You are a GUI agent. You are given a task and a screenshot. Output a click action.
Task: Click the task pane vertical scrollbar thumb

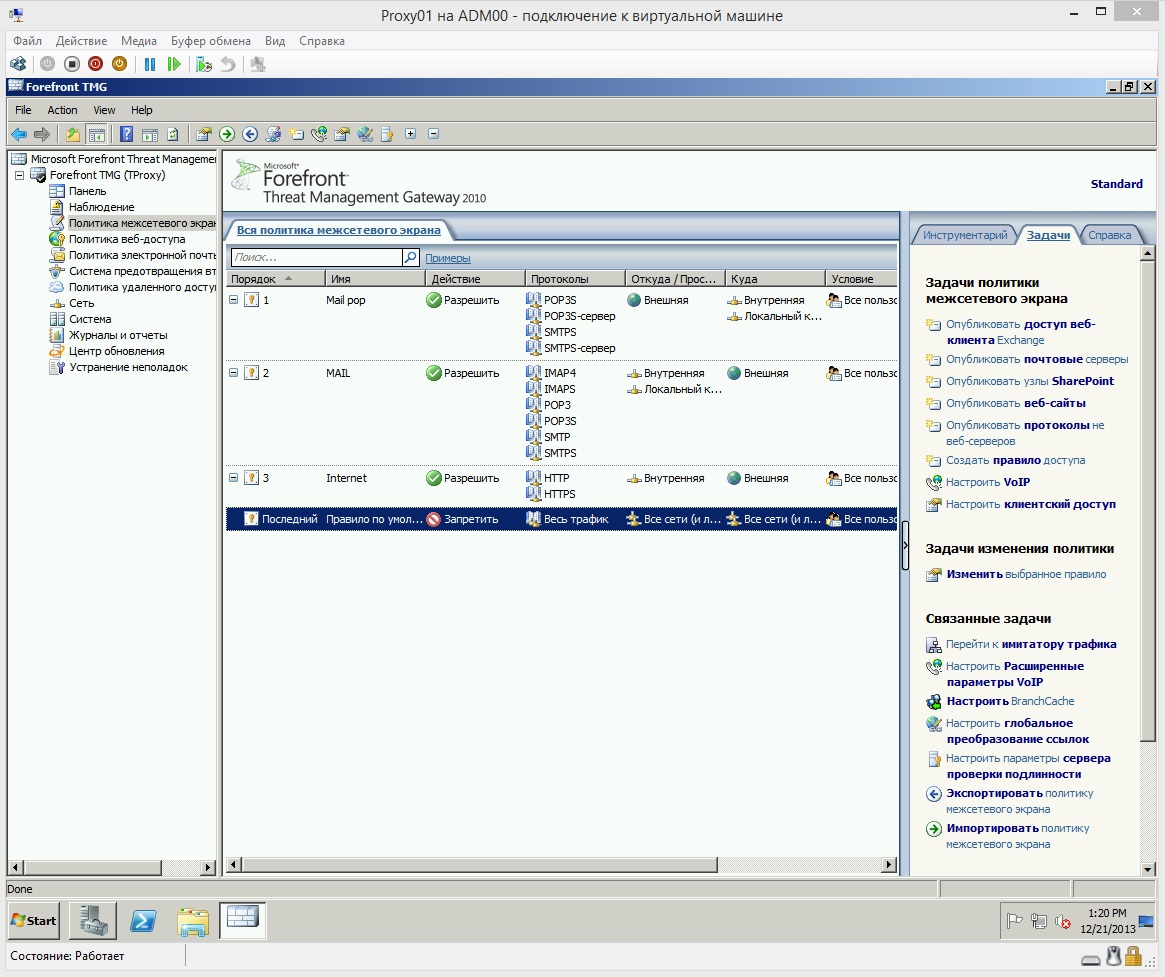coord(1147,500)
